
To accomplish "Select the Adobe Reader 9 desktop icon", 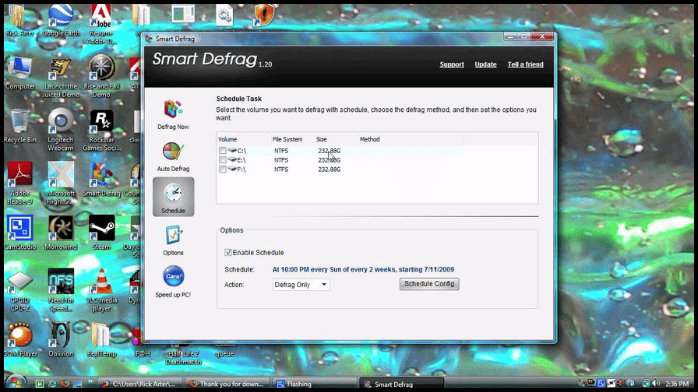I will click(x=20, y=183).
